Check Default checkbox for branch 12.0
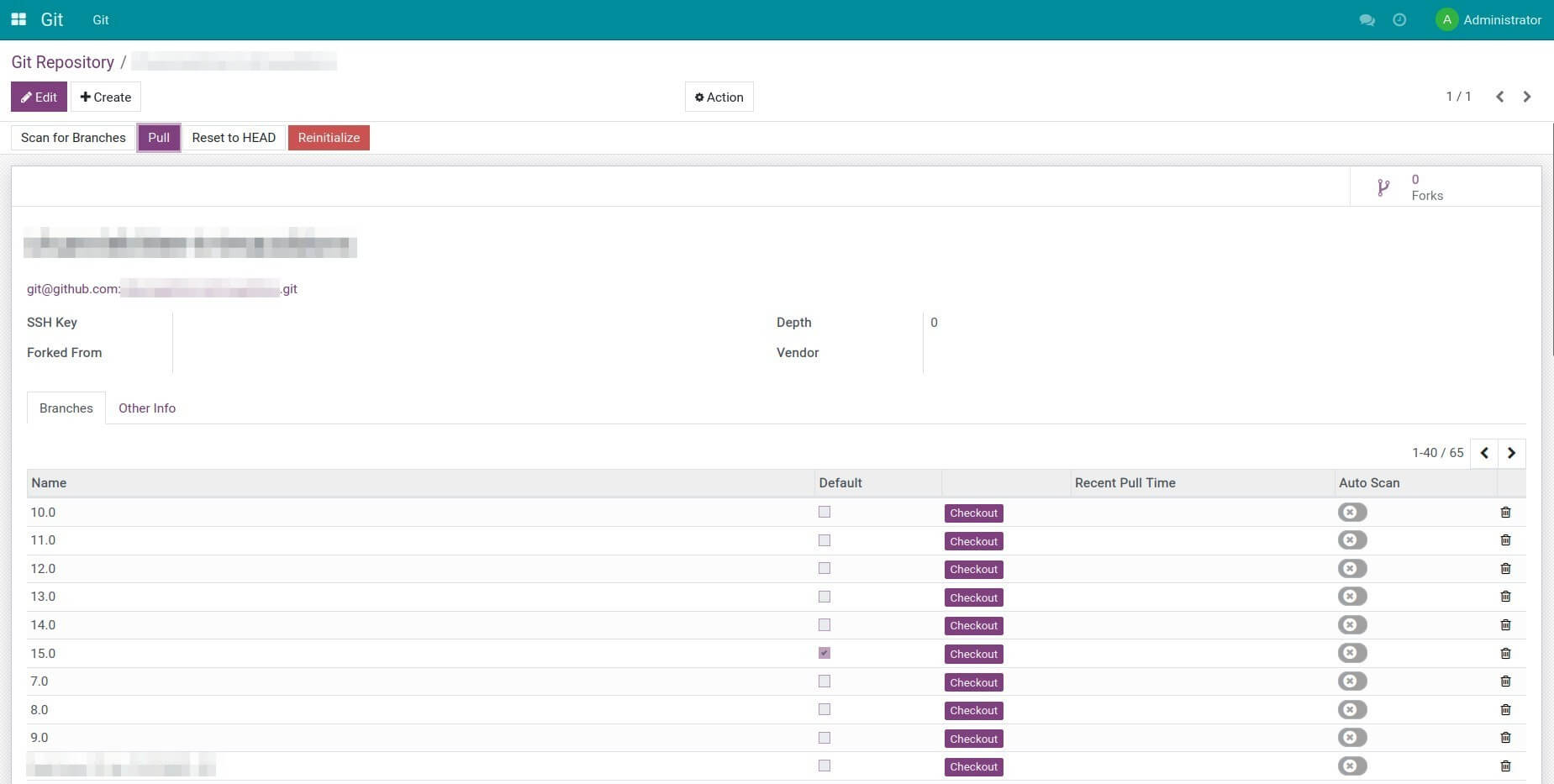The image size is (1554, 784). pos(824,569)
